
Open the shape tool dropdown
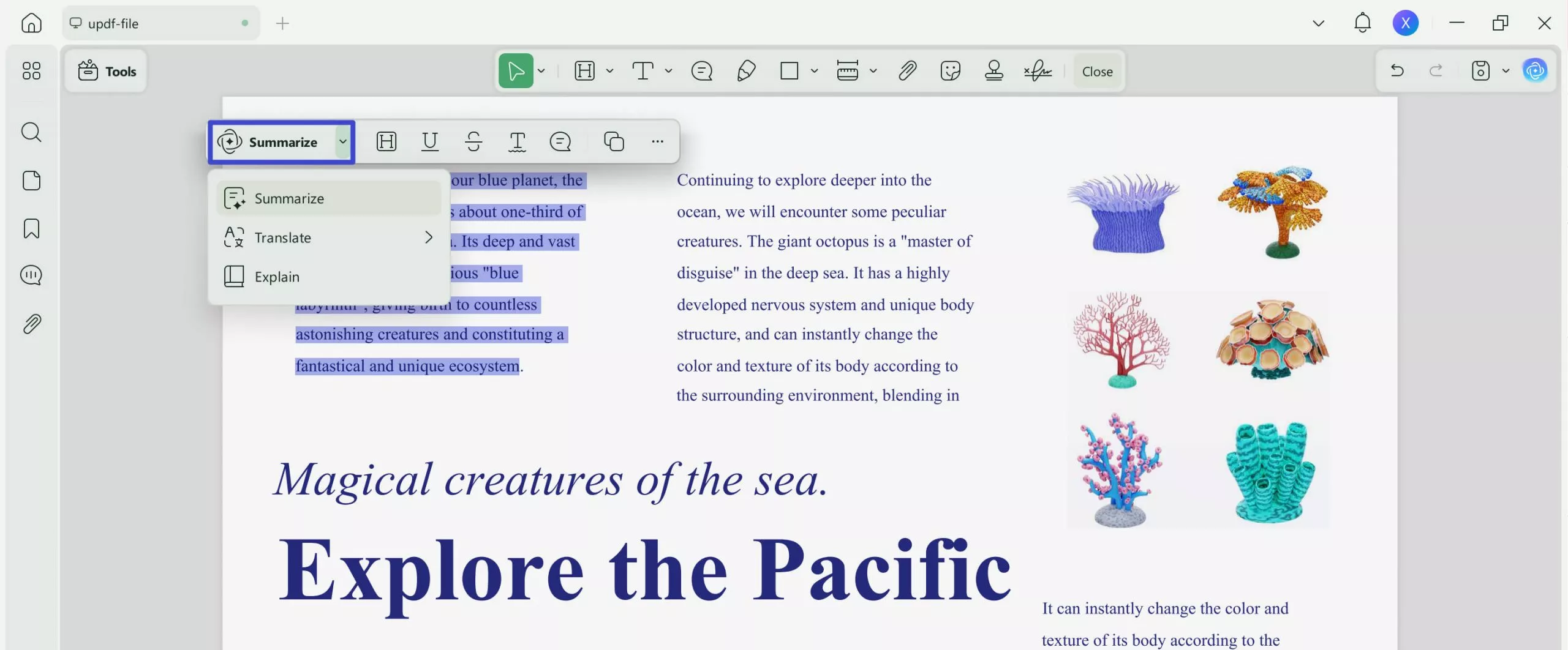pos(813,70)
